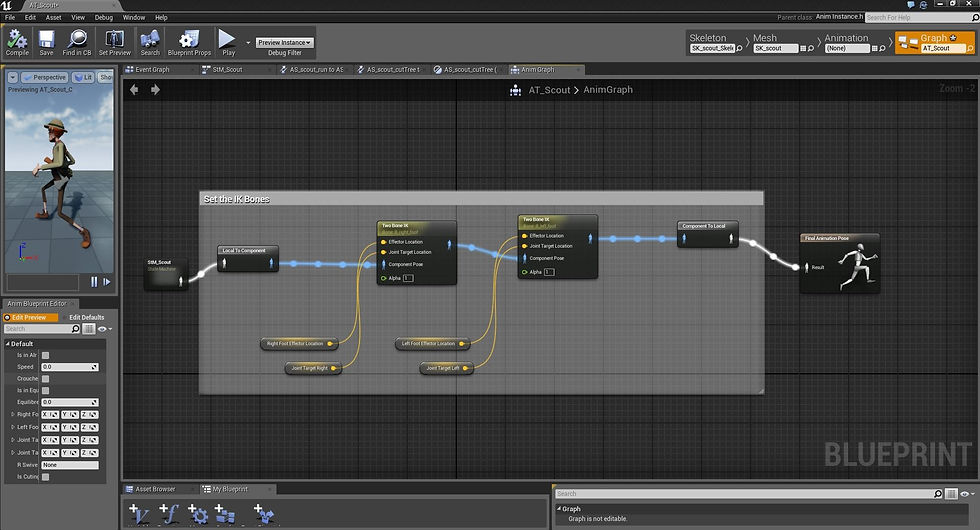Toggle the Is Cuting checkbox
The image size is (980, 530).
click(46, 477)
